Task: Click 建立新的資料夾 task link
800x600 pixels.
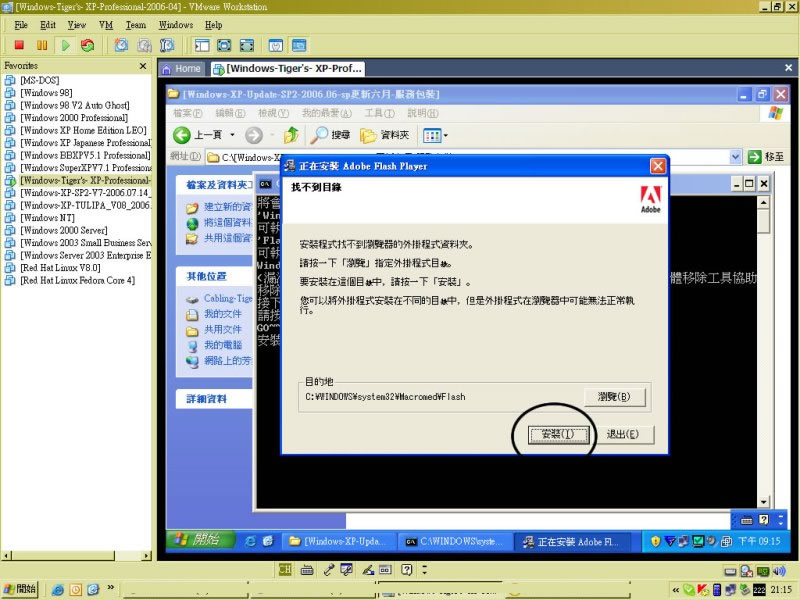Action: pos(227,207)
